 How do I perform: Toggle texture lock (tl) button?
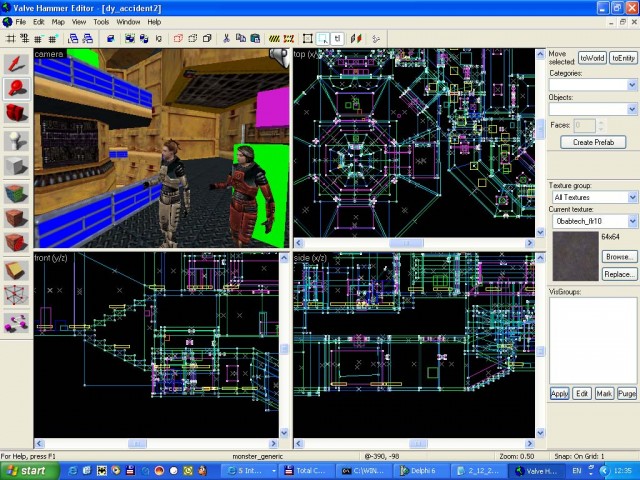pyautogui.click(x=337, y=39)
